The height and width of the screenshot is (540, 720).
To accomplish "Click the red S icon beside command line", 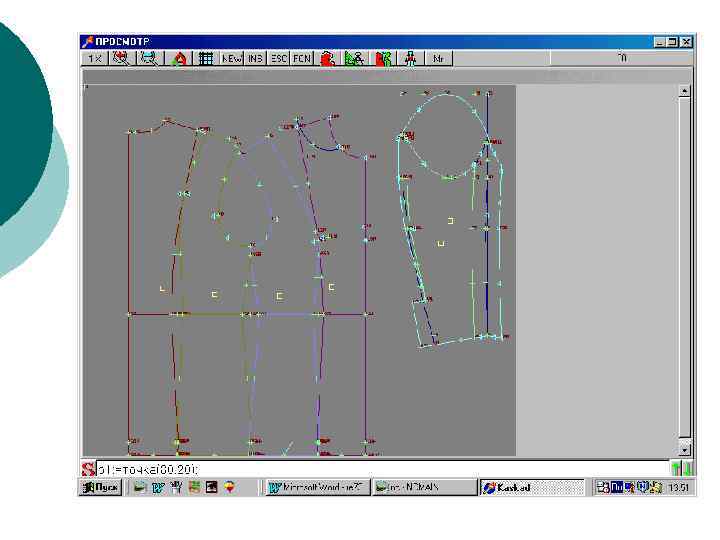I will 88,469.
